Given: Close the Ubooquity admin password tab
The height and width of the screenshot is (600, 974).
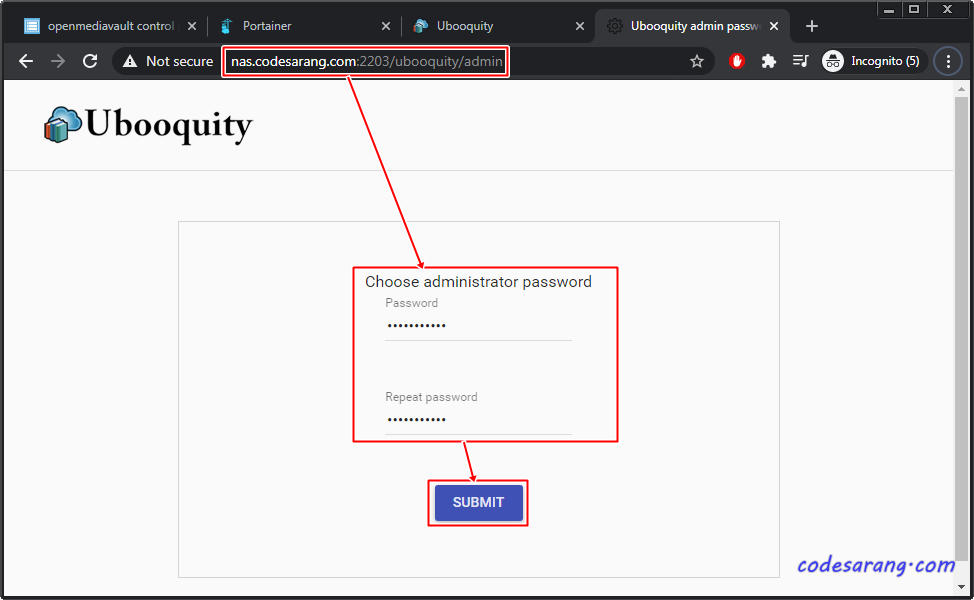Looking at the screenshot, I should [774, 26].
